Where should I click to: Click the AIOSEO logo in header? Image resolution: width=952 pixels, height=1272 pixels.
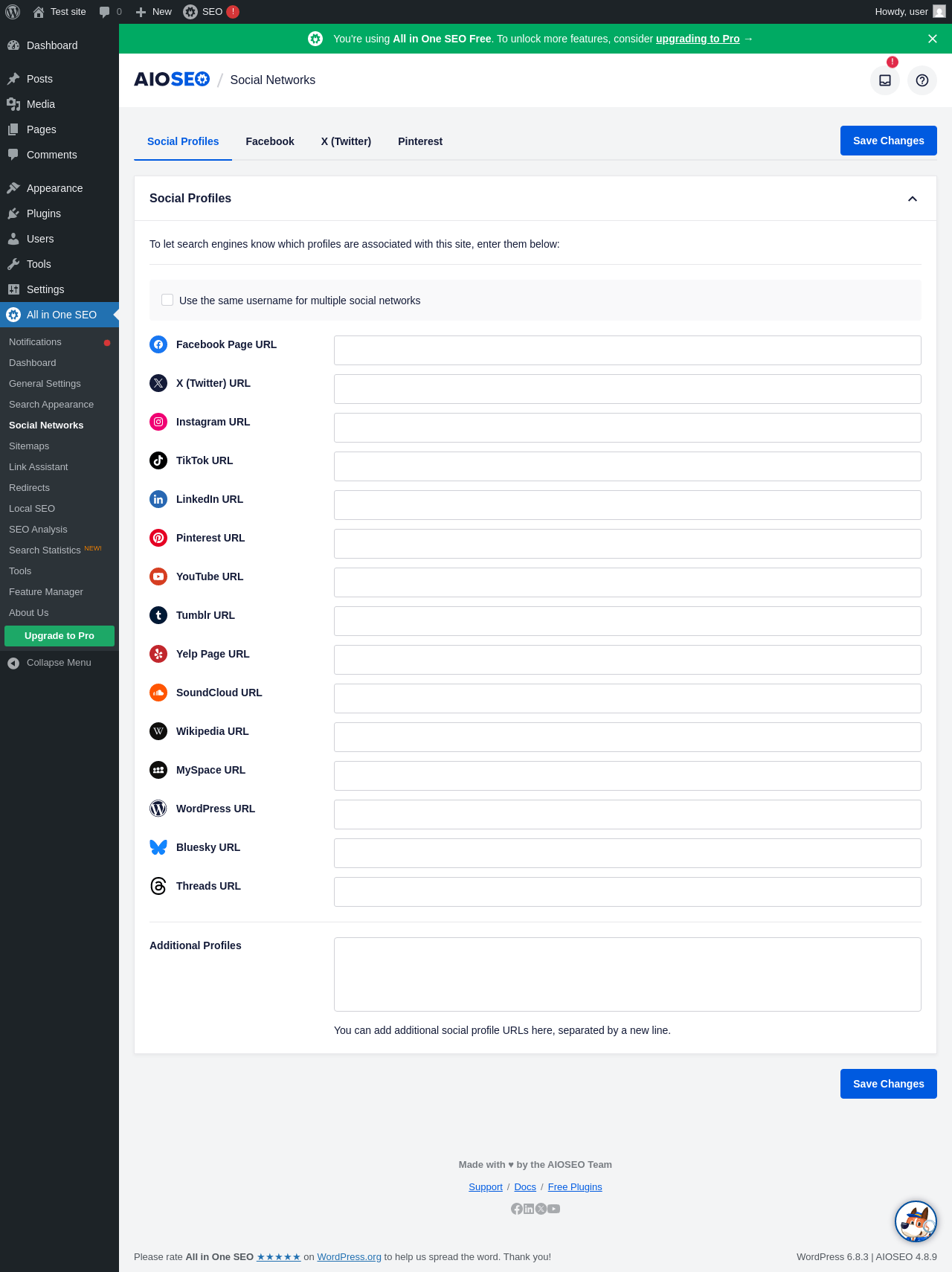[172, 80]
